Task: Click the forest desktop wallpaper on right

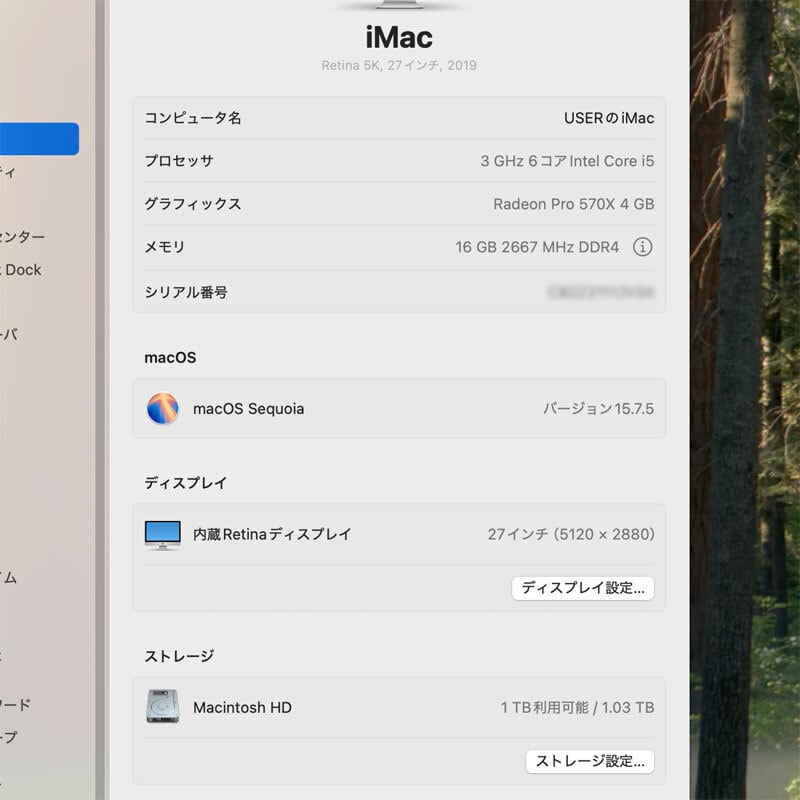Action: [x=745, y=400]
